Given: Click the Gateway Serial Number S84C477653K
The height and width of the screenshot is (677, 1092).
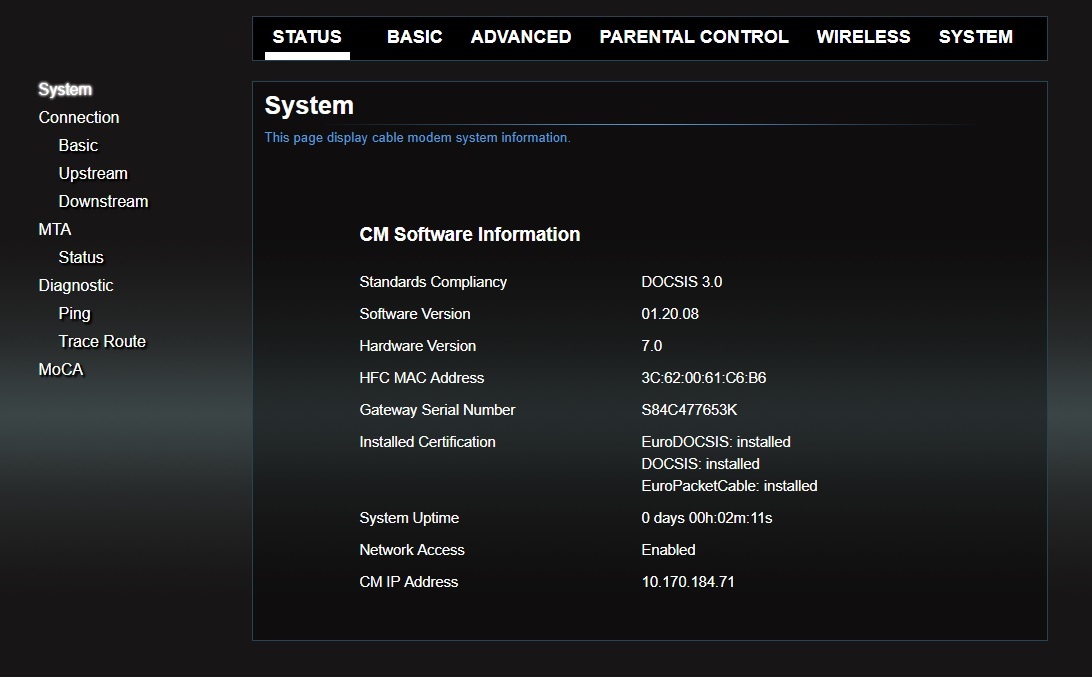Looking at the screenshot, I should point(689,410).
